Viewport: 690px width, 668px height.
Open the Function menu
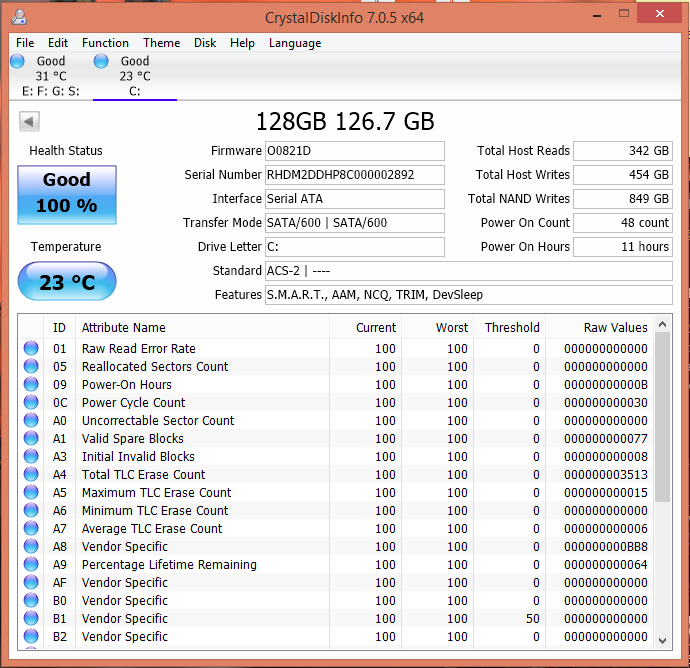pyautogui.click(x=105, y=43)
